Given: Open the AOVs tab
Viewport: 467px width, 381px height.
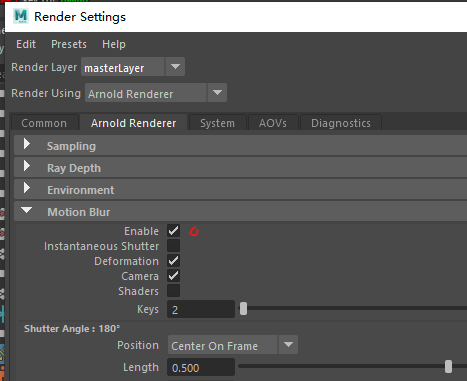Looking at the screenshot, I should [x=273, y=123].
